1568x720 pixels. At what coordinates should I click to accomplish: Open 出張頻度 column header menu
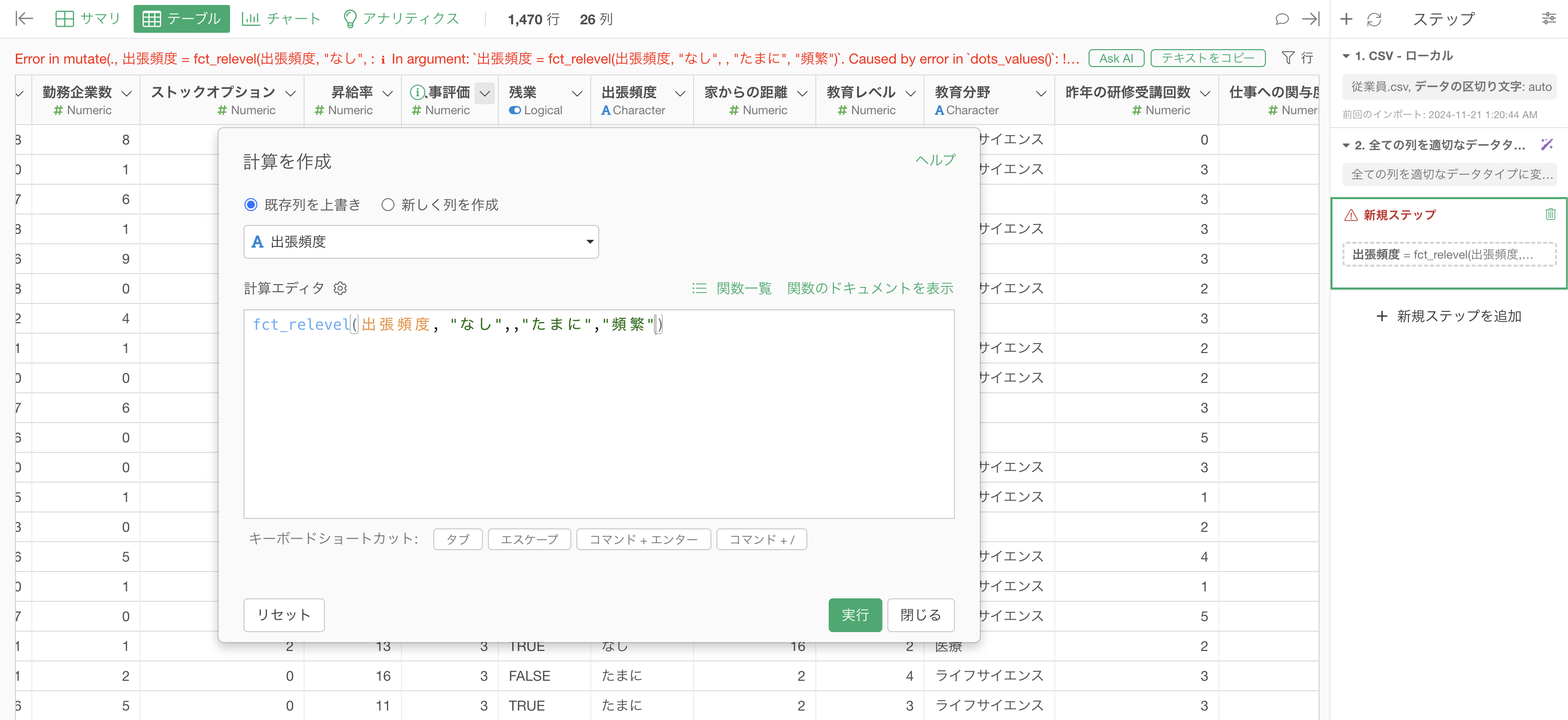[x=680, y=94]
